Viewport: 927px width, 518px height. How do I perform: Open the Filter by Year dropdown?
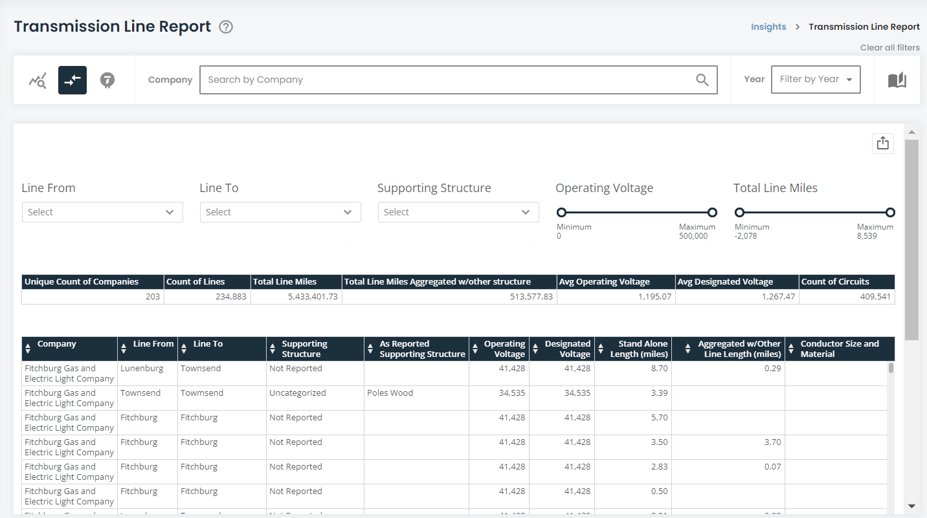pos(815,79)
